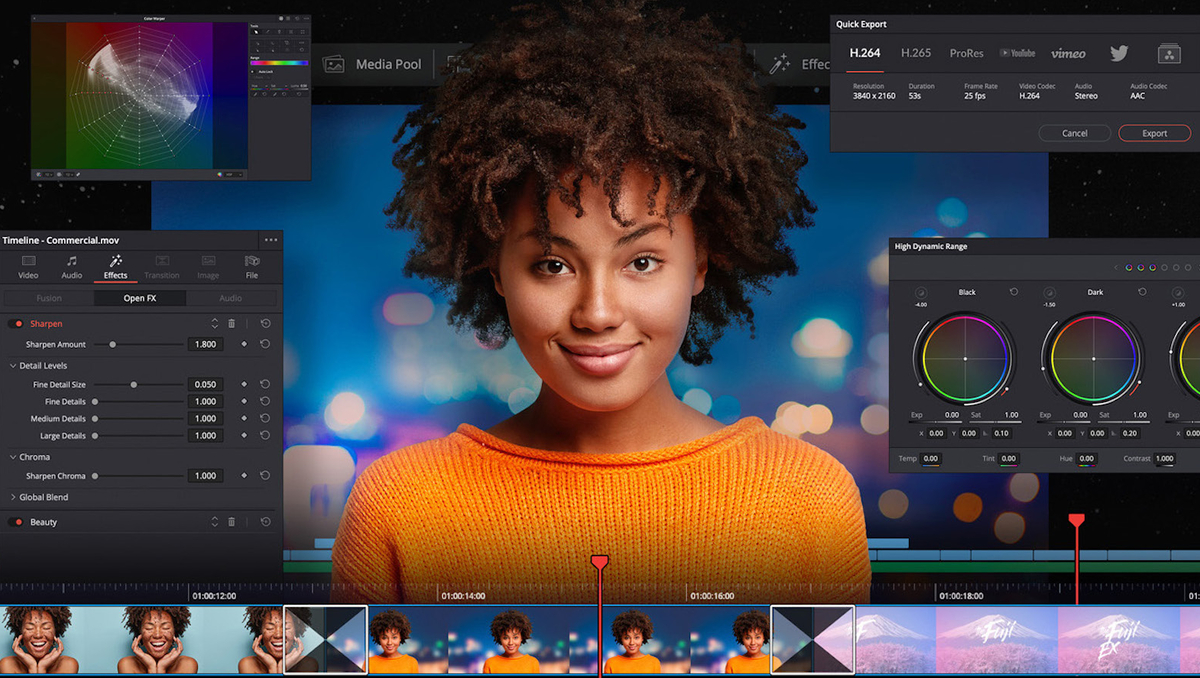This screenshot has width=1200, height=678.
Task: Select the Fuji FX title clip thumbnail
Action: click(1117, 640)
